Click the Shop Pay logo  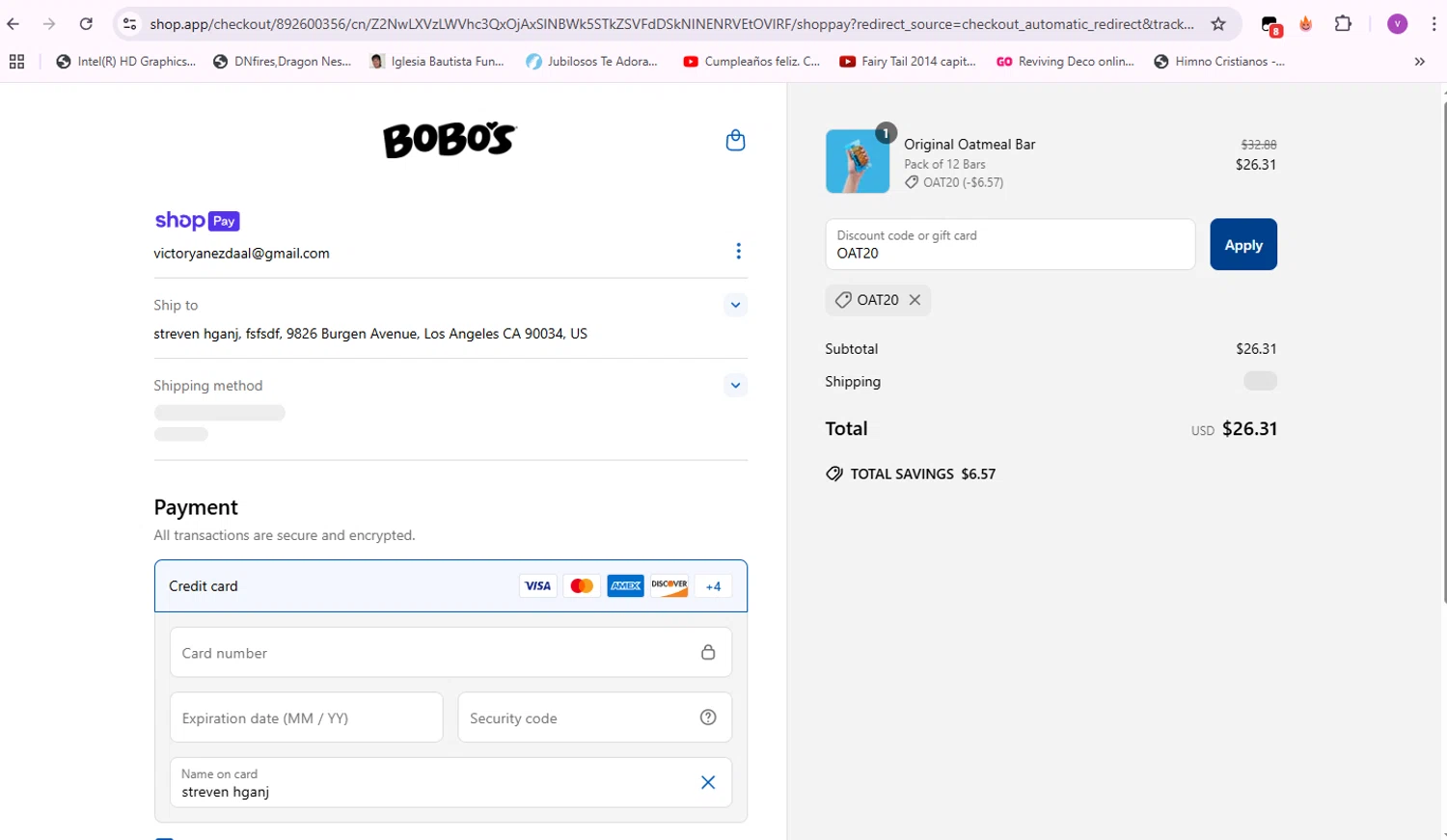pyautogui.click(x=197, y=221)
